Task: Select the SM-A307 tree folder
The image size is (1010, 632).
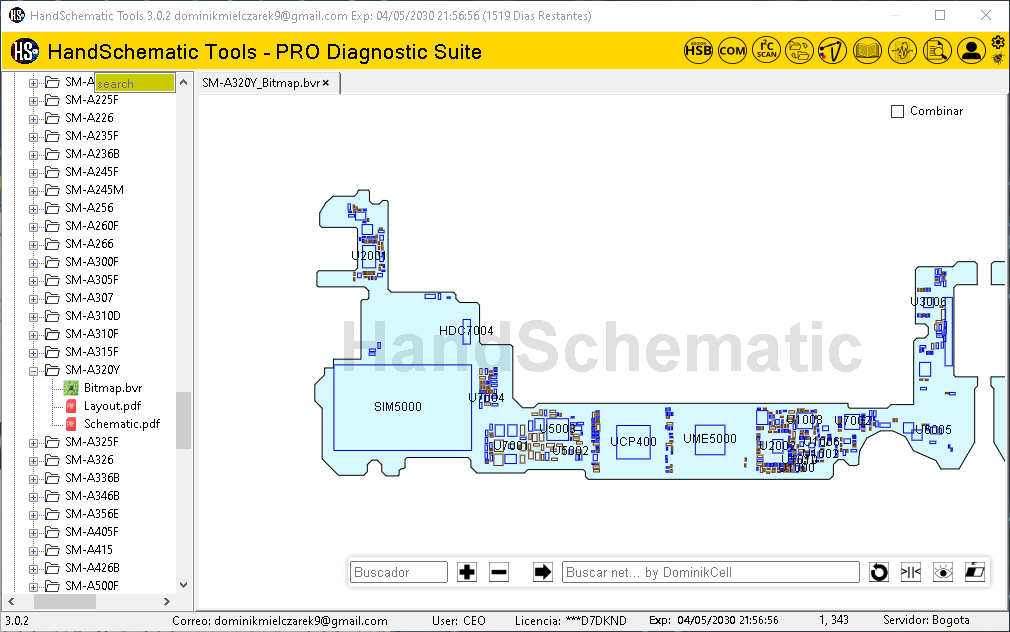Action: coord(89,298)
